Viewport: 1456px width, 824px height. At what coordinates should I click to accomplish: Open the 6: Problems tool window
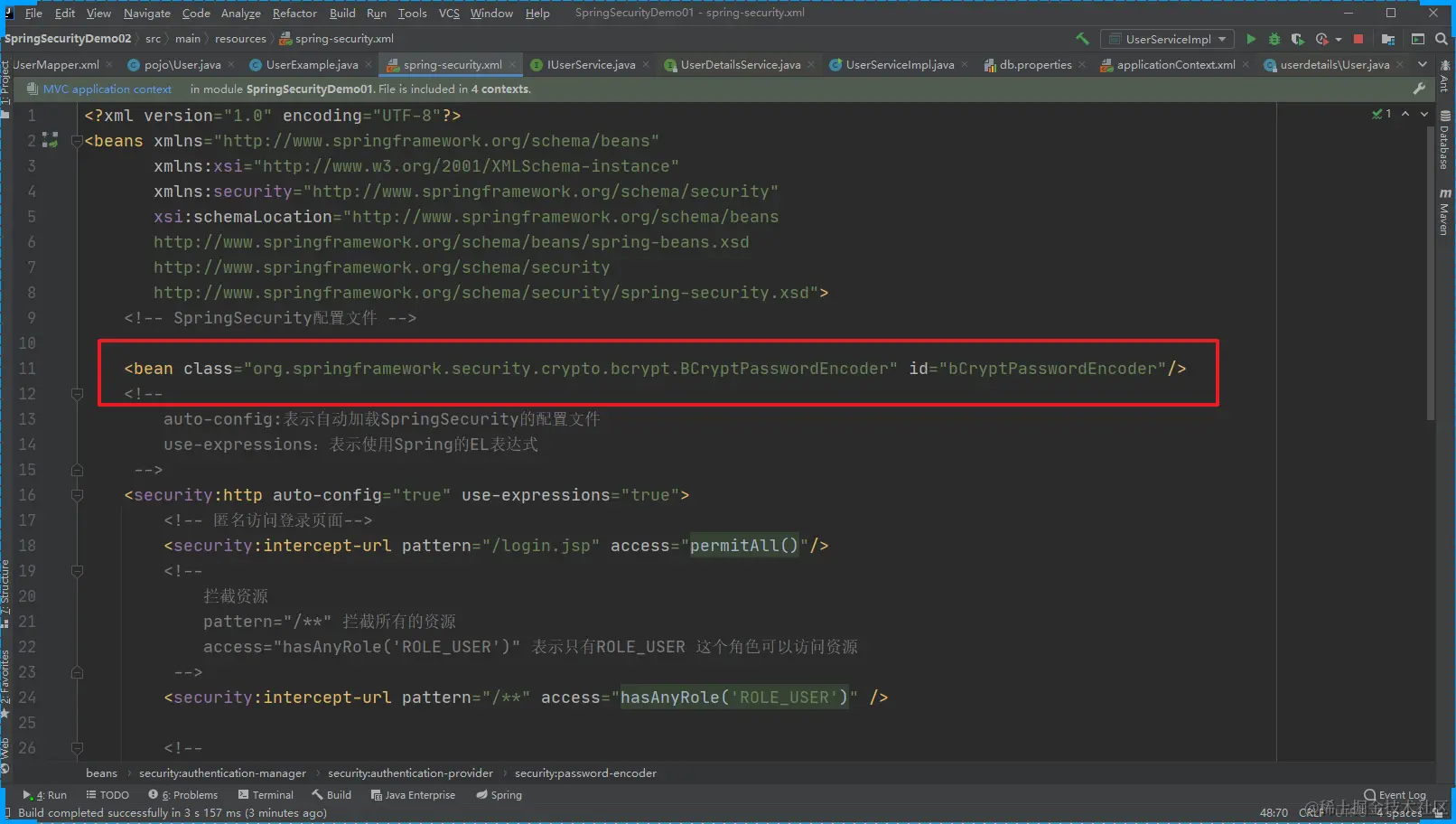tap(183, 795)
